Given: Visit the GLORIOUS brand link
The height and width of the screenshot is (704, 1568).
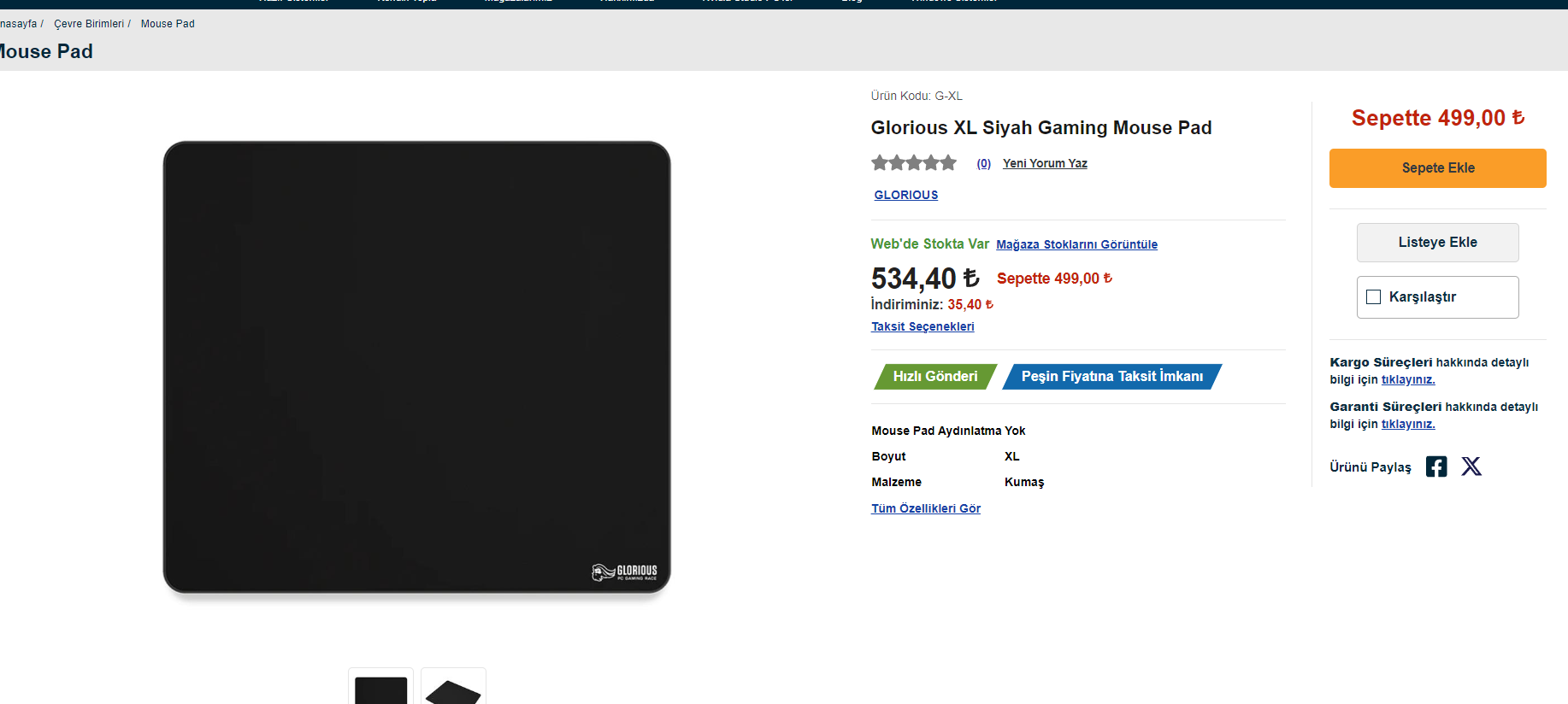Looking at the screenshot, I should (x=906, y=195).
